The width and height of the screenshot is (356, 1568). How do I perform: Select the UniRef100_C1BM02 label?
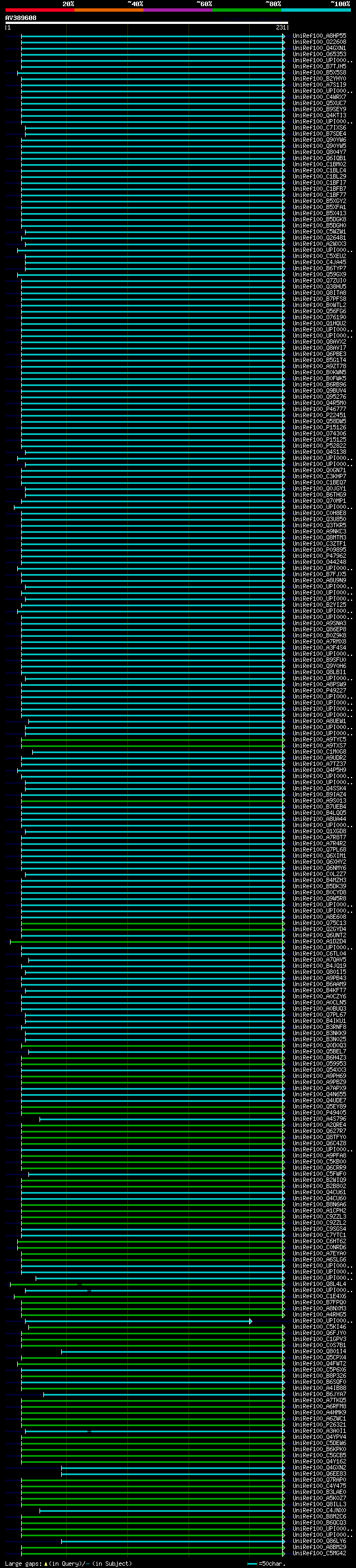tap(319, 164)
